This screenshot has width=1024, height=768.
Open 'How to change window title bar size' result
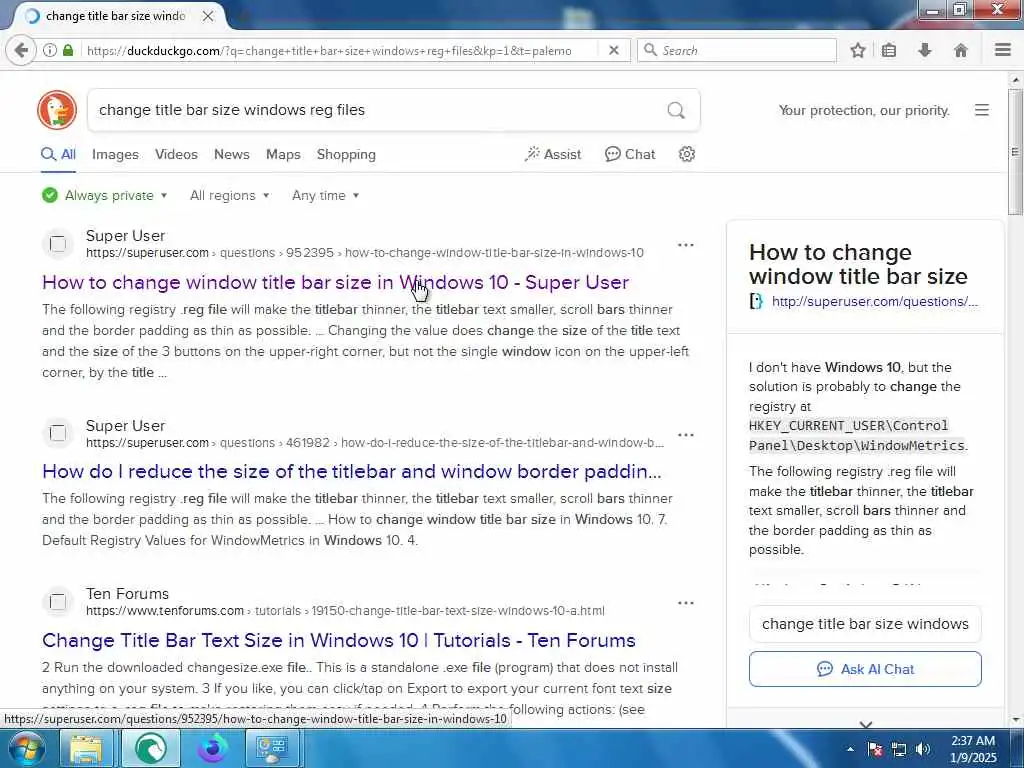336,282
